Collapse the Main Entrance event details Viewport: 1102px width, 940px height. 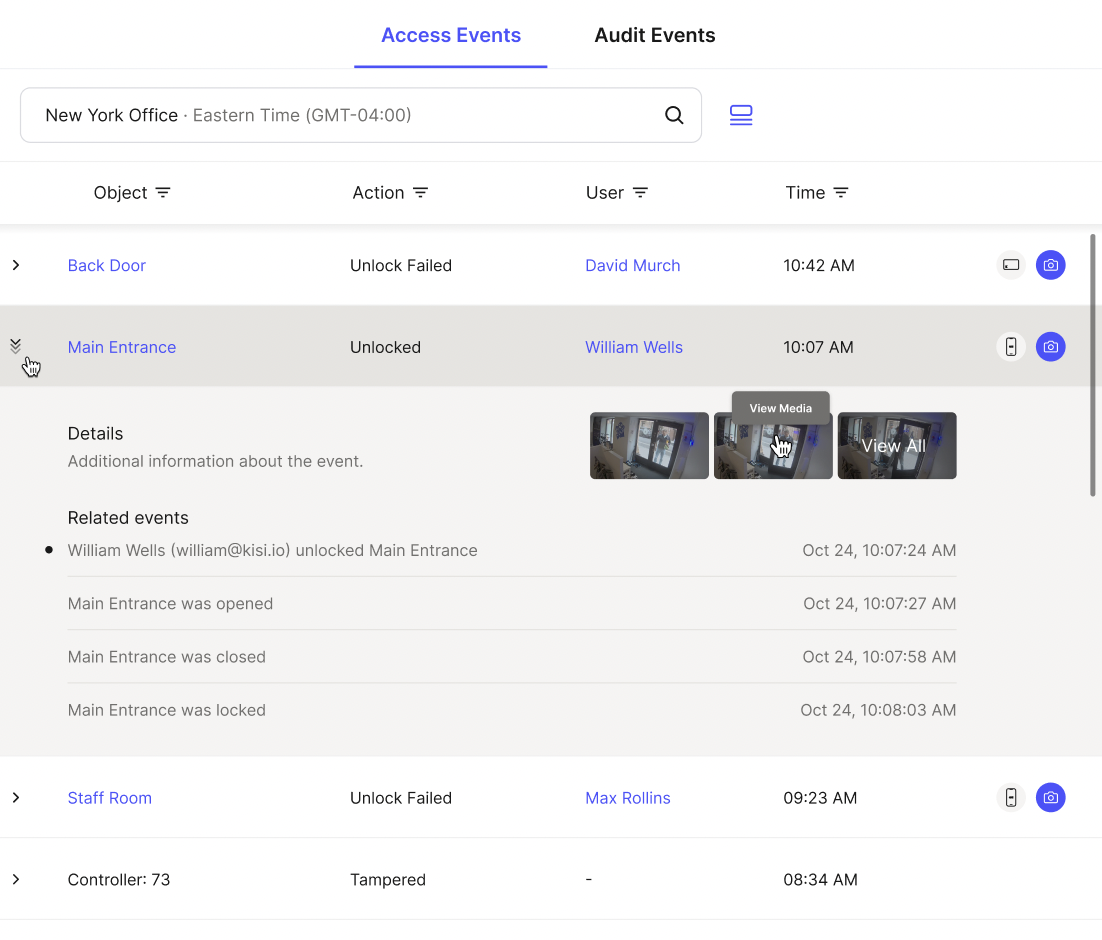pyautogui.click(x=15, y=344)
